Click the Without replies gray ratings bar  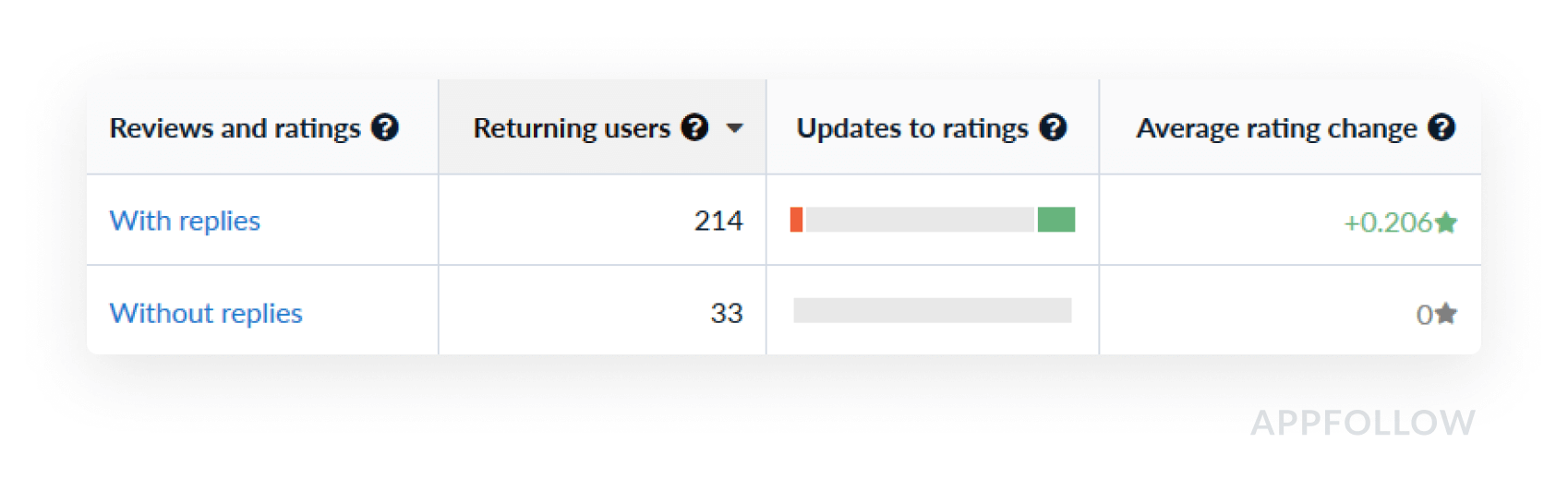click(933, 310)
